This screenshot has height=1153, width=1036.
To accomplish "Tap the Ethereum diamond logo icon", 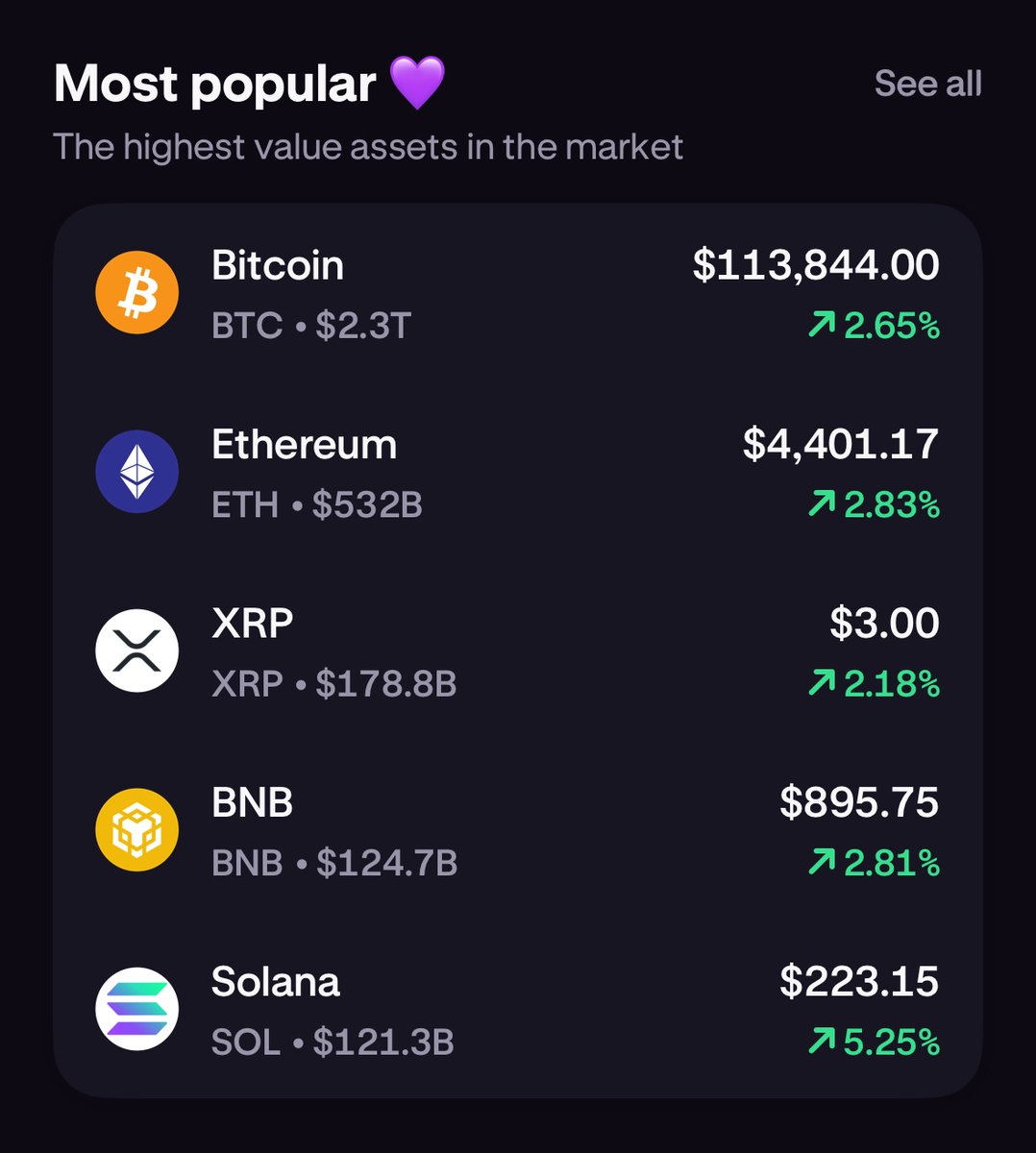I will 137,471.
